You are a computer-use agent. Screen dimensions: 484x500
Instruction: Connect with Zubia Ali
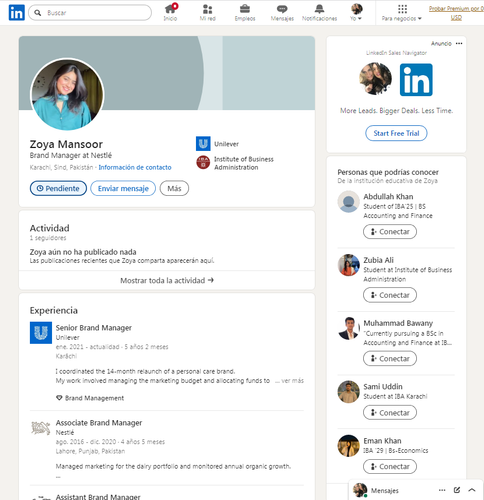click(390, 295)
